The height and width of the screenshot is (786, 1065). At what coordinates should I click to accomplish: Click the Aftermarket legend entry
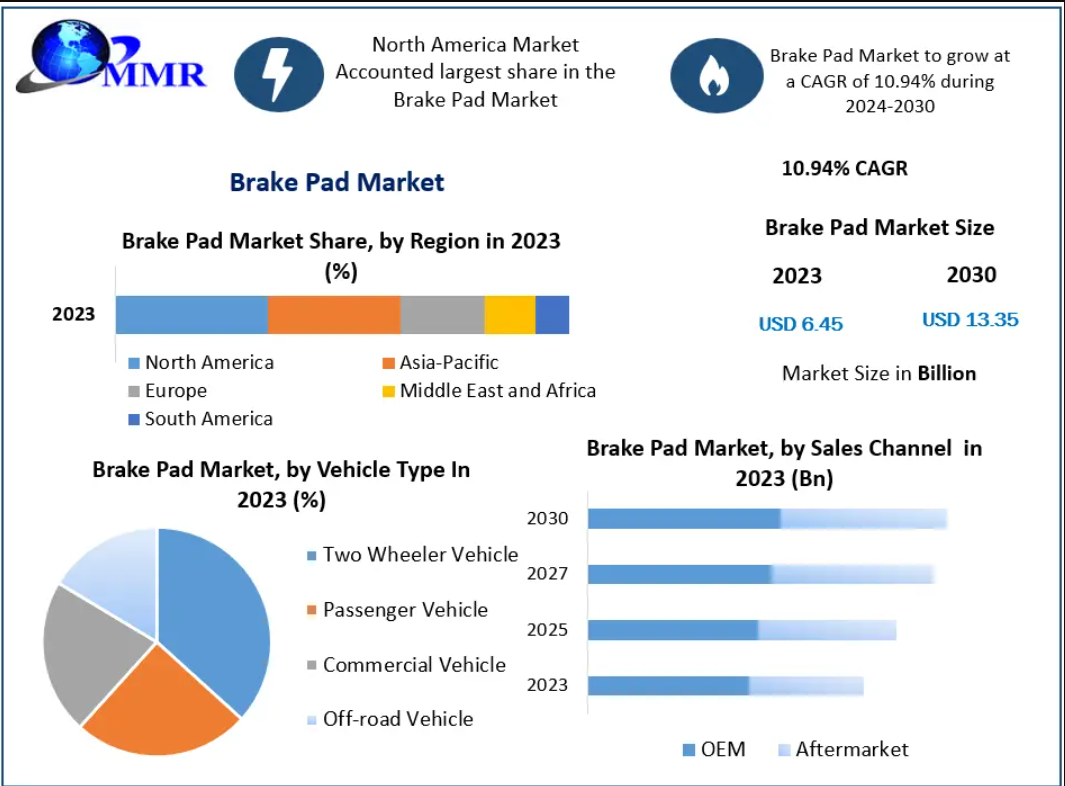pyautogui.click(x=843, y=749)
